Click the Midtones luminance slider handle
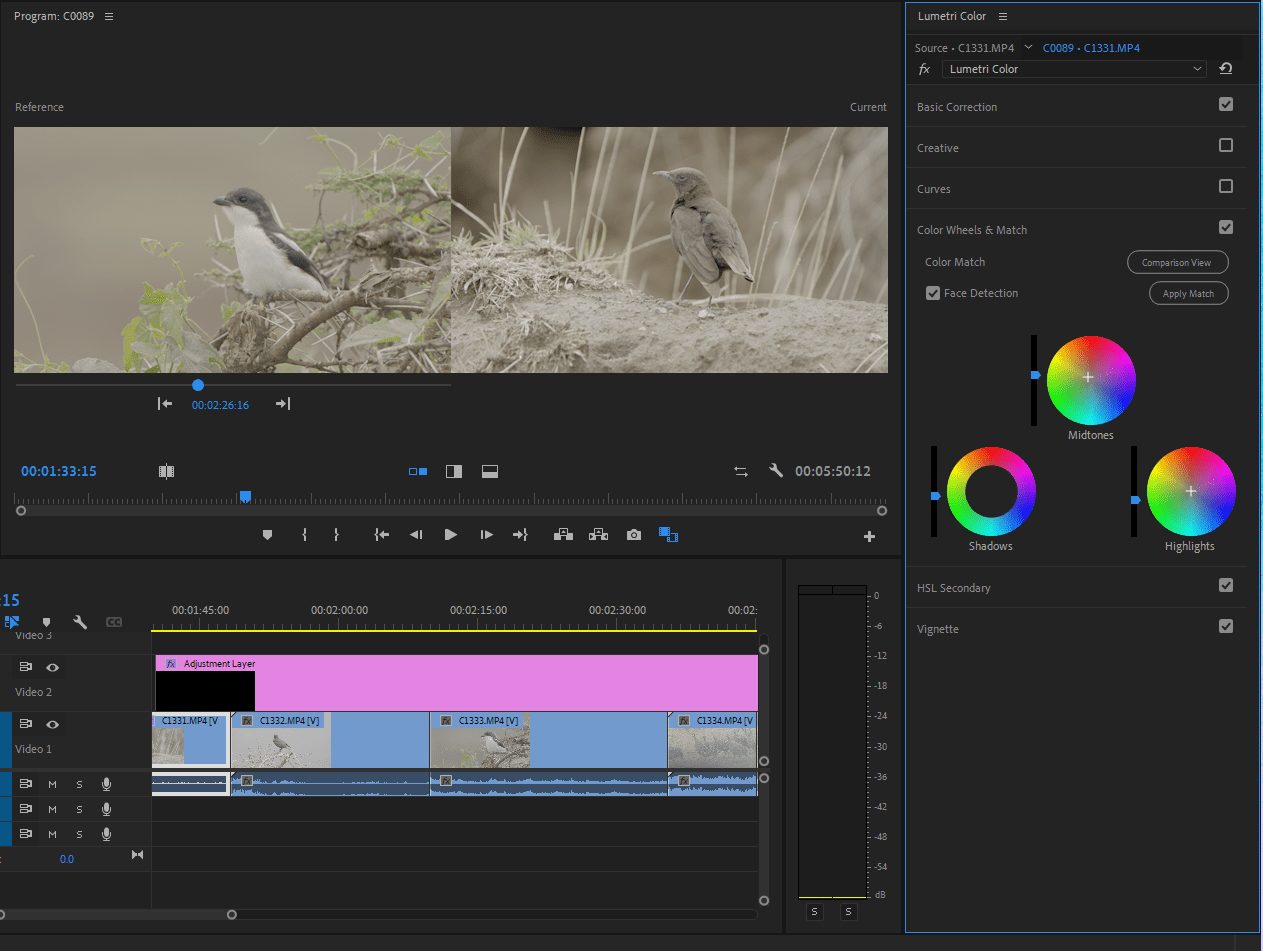 coord(1036,375)
